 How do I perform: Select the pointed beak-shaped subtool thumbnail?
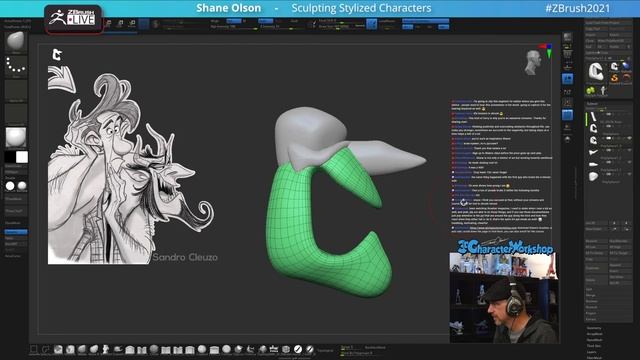[593, 152]
